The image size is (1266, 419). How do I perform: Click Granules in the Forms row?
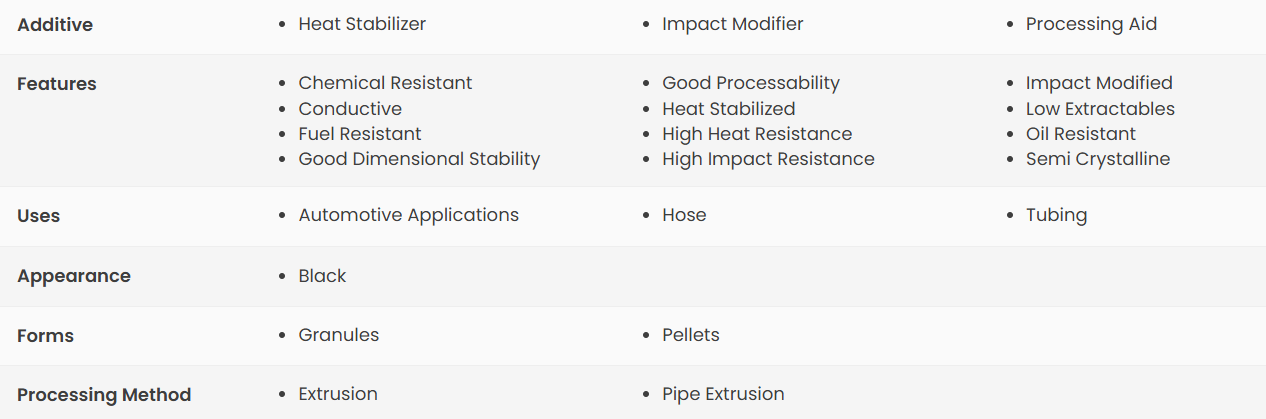(339, 335)
